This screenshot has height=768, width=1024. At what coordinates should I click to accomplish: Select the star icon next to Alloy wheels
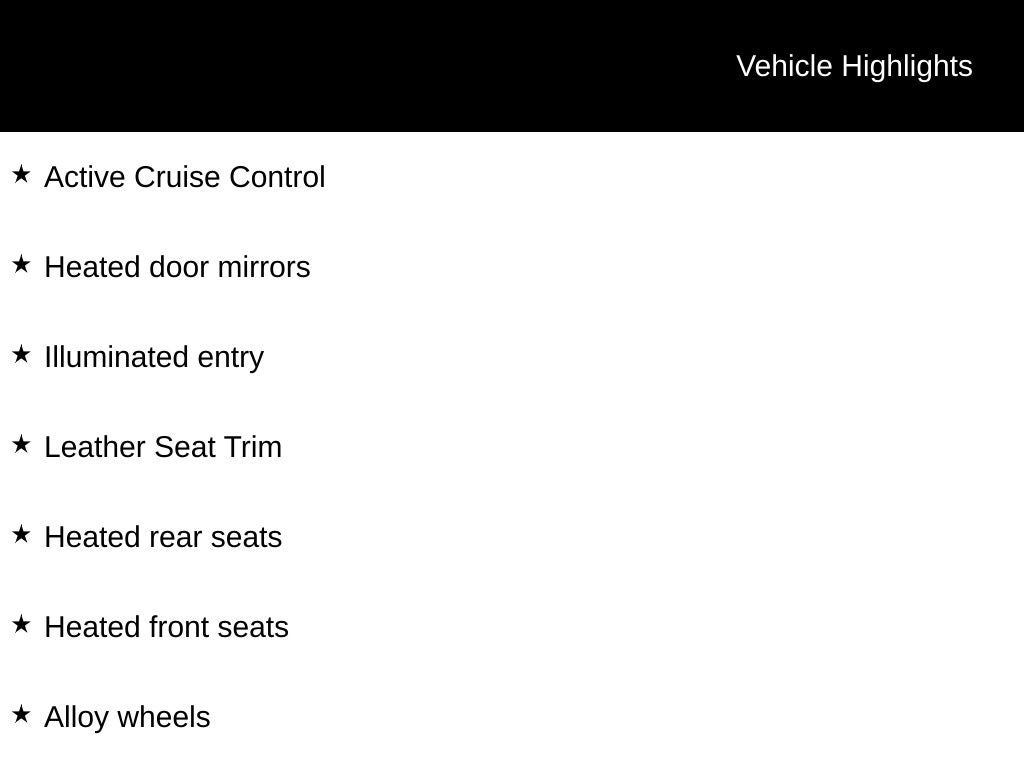click(x=21, y=715)
